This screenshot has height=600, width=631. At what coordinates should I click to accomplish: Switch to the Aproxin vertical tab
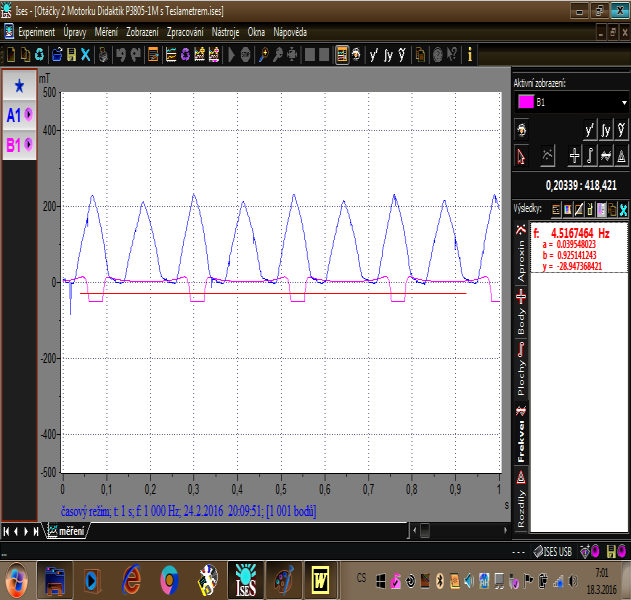[521, 254]
